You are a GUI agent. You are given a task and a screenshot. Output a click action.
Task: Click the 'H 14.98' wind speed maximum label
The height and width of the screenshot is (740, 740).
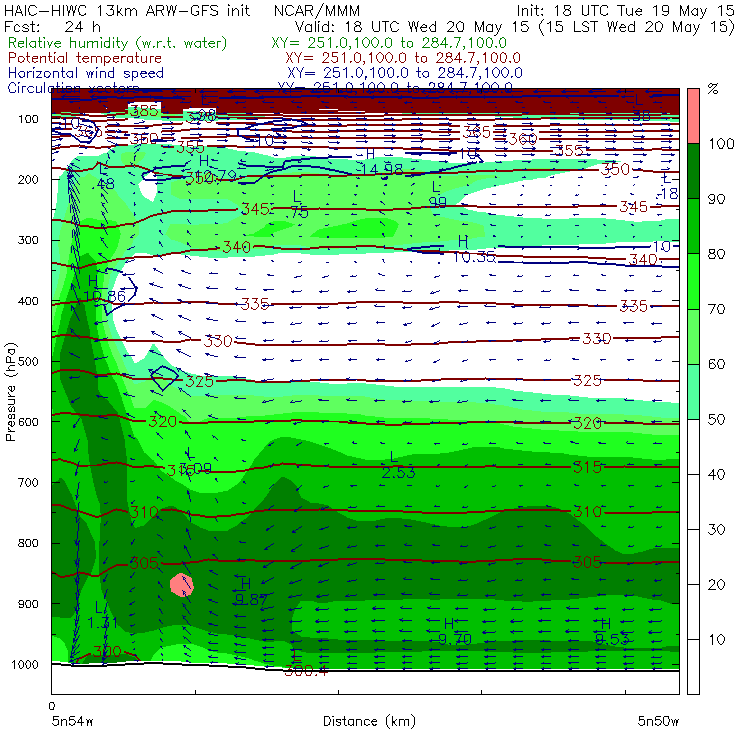(381, 161)
